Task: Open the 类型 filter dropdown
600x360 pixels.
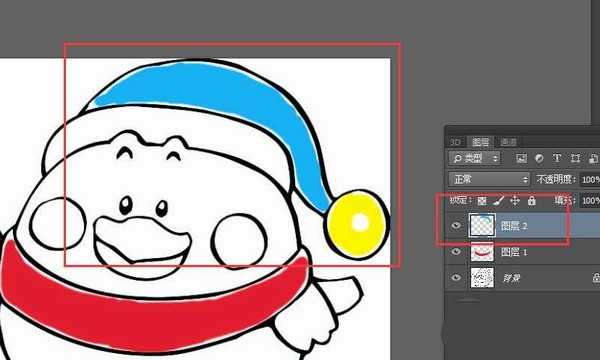Action: click(x=474, y=158)
